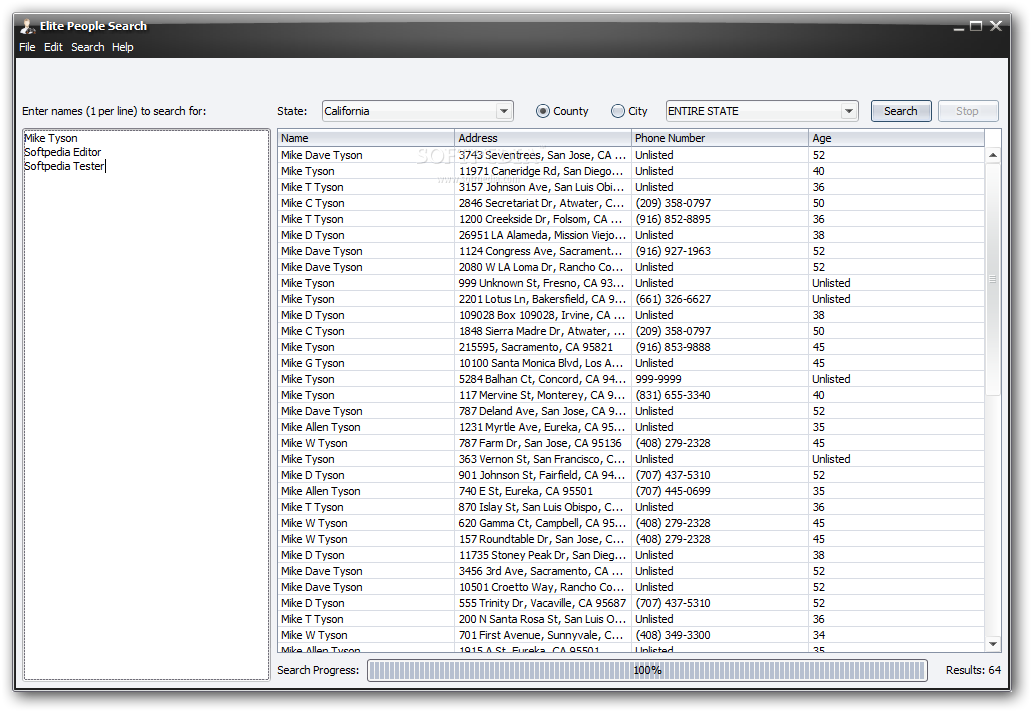The width and height of the screenshot is (1032, 712).
Task: Select row with 3157 Johnson Ave address
Action: (631, 188)
